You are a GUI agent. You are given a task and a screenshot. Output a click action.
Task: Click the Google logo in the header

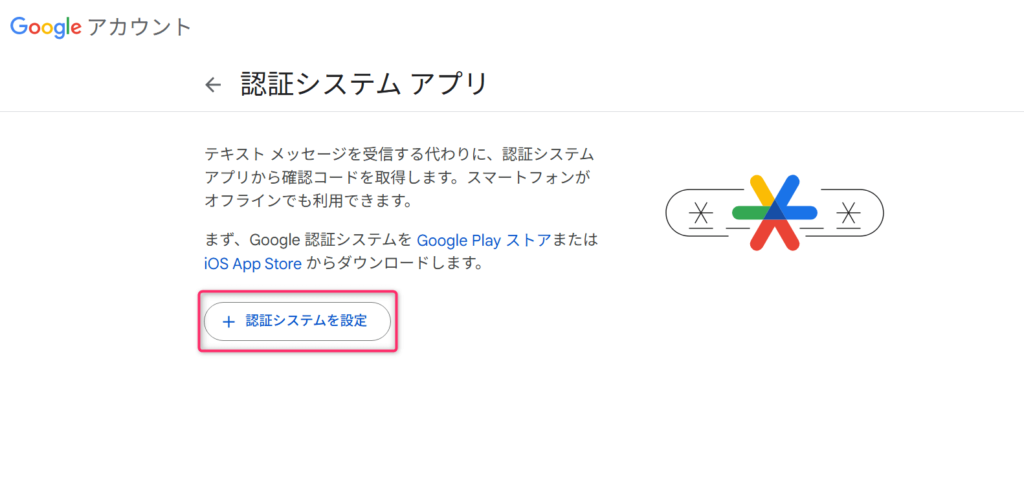point(46,27)
